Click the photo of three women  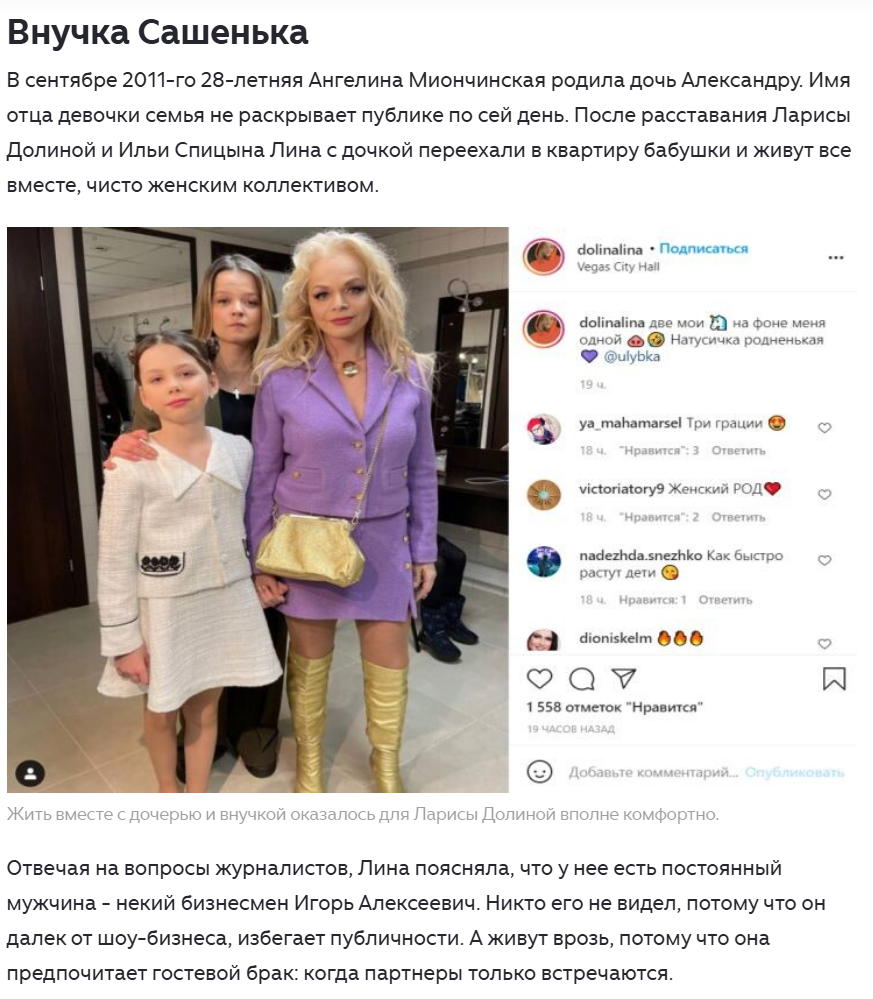tap(258, 510)
